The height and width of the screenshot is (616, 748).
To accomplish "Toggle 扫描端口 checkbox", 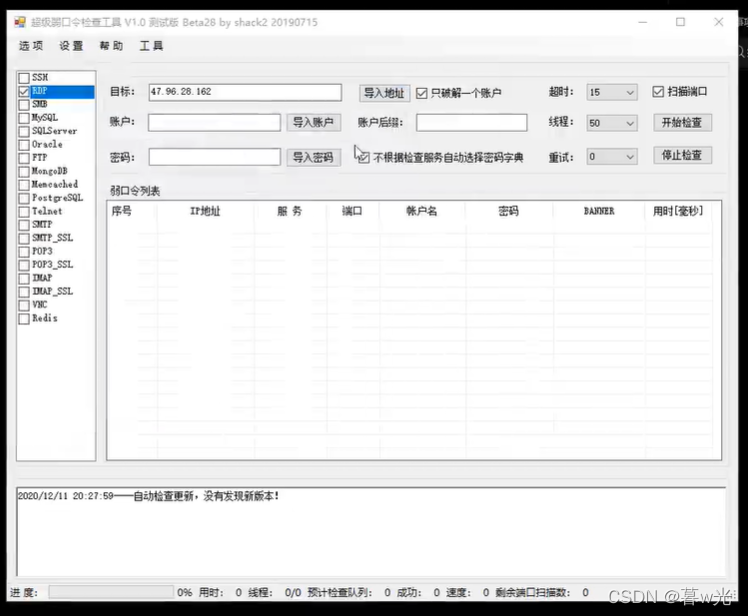I will click(658, 92).
